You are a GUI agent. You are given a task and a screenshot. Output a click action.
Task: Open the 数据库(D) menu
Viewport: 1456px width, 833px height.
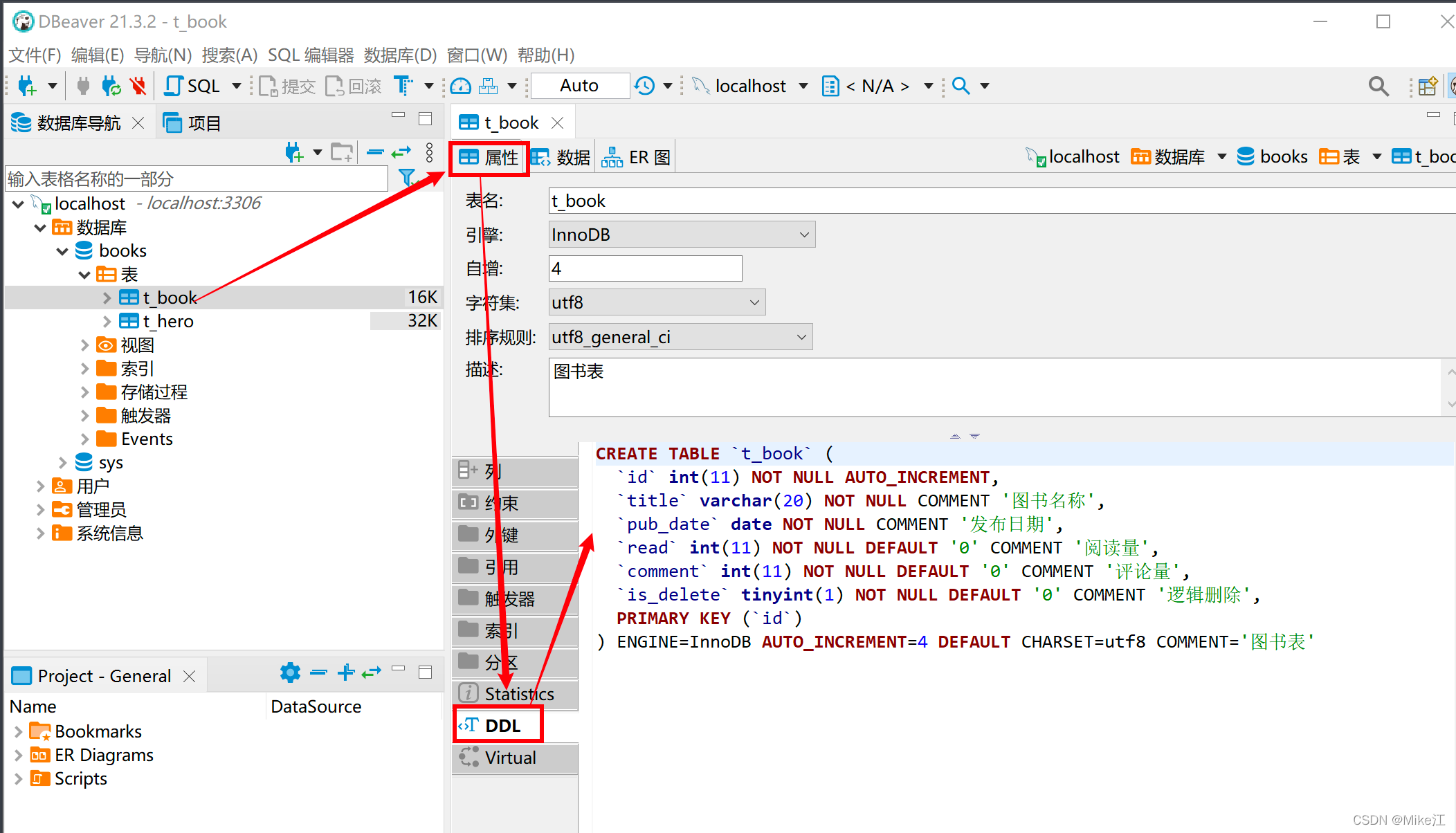point(400,55)
